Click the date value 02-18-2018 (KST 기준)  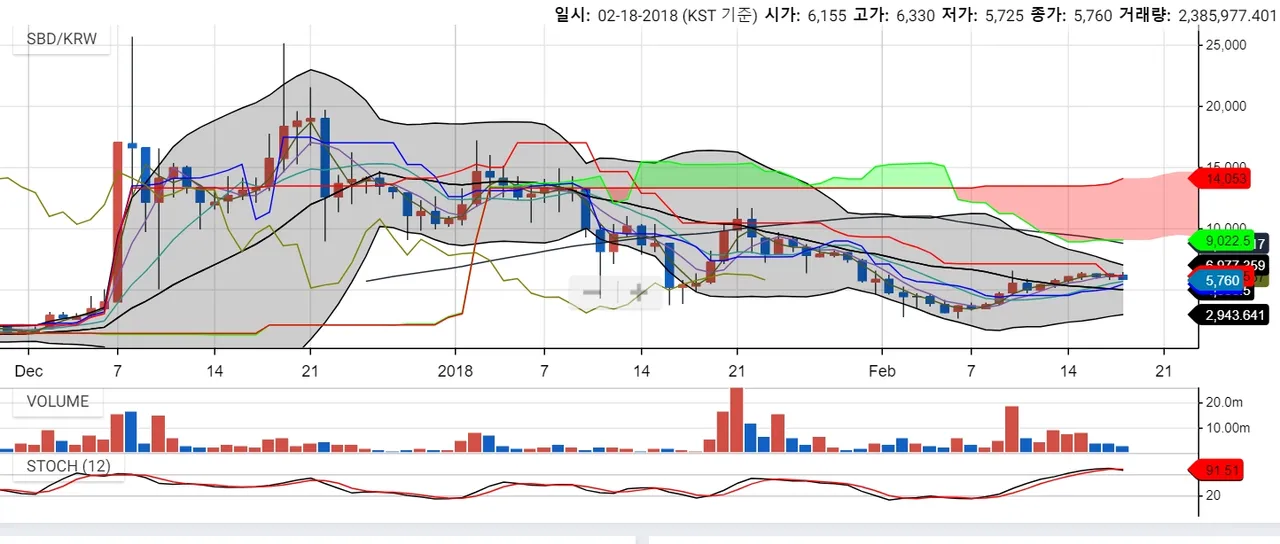pyautogui.click(x=678, y=15)
